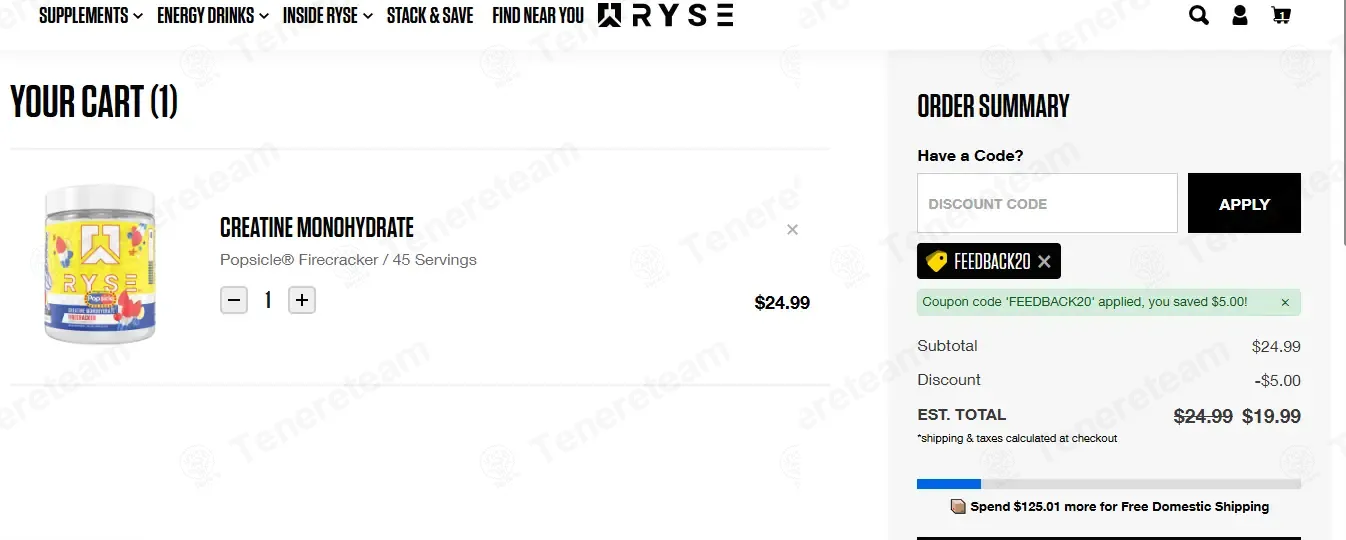Image resolution: width=1346 pixels, height=540 pixels.
Task: Open the creatine product thumbnail image
Action: 99,264
